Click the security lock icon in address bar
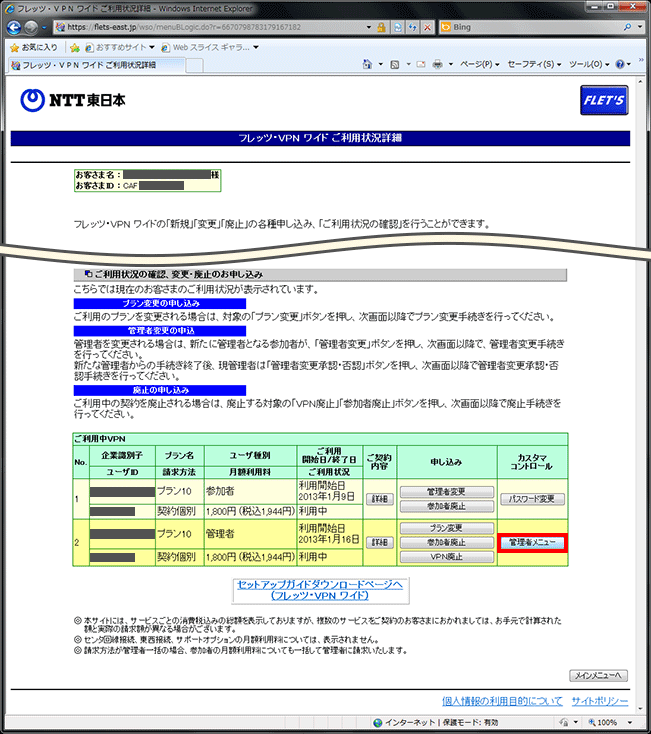The height and width of the screenshot is (734, 651). pyautogui.click(x=381, y=27)
